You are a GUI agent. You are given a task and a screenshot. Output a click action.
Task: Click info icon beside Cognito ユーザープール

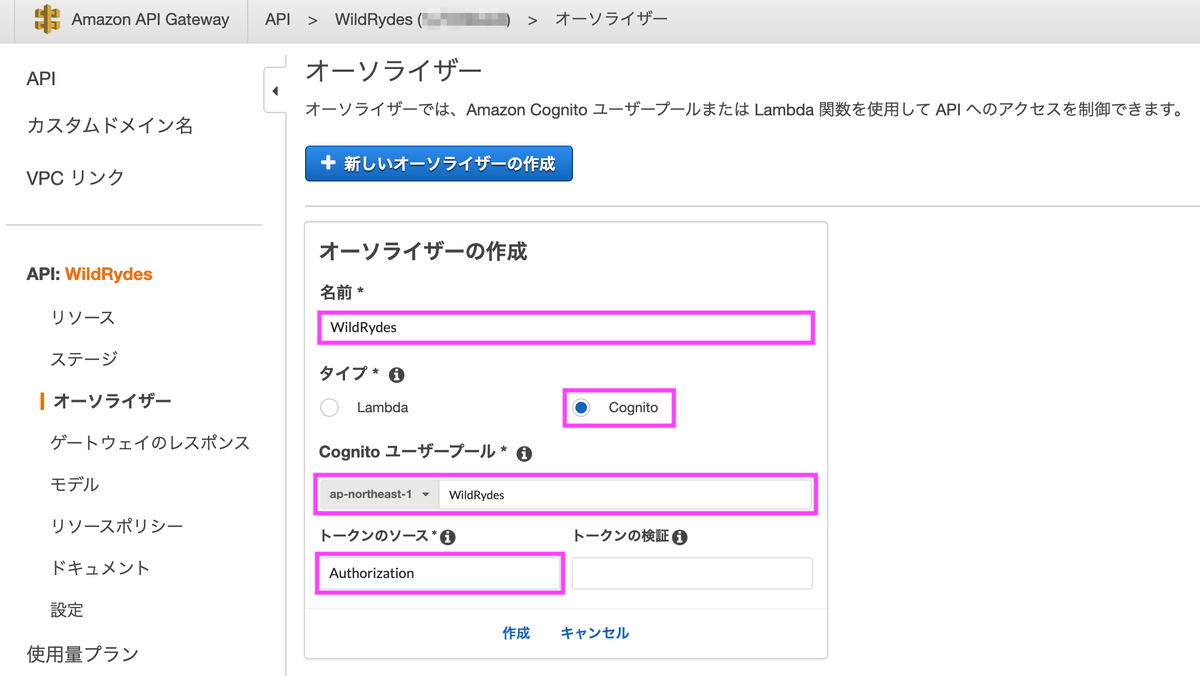[x=524, y=453]
